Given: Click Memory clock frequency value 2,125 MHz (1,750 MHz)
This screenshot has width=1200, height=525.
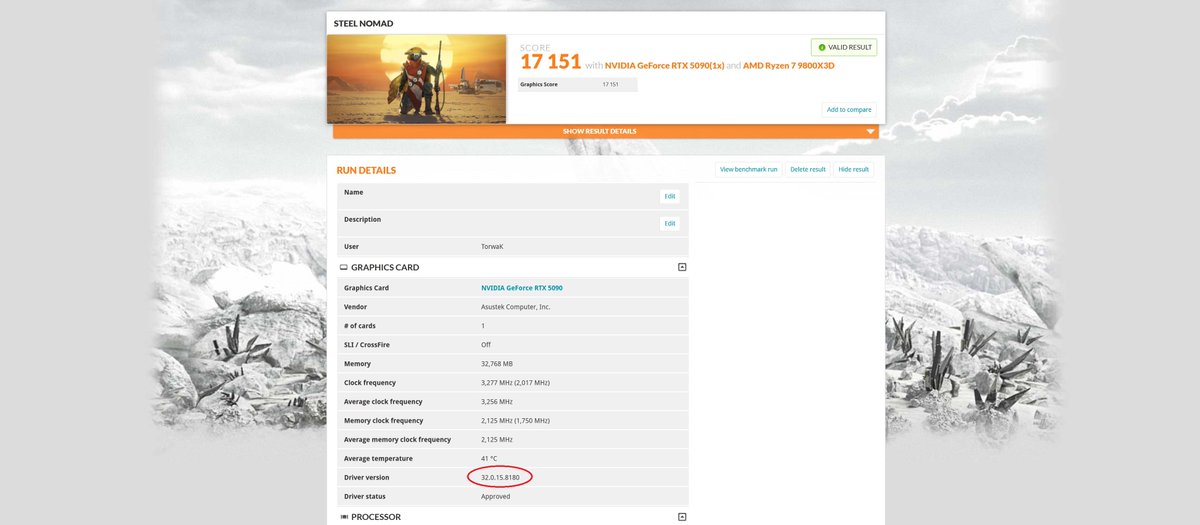Looking at the screenshot, I should [515, 421].
